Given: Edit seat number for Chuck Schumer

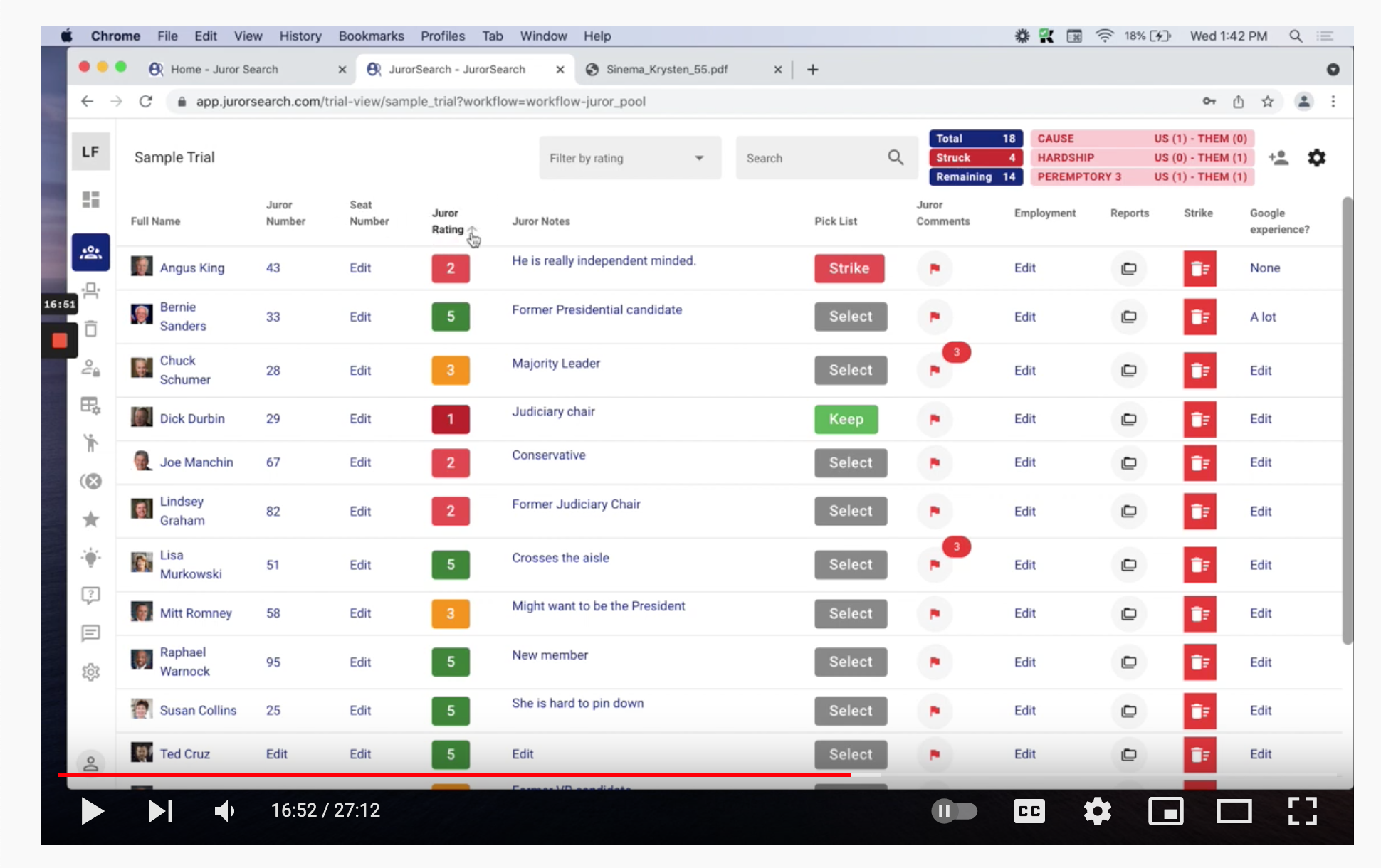Looking at the screenshot, I should point(360,371).
